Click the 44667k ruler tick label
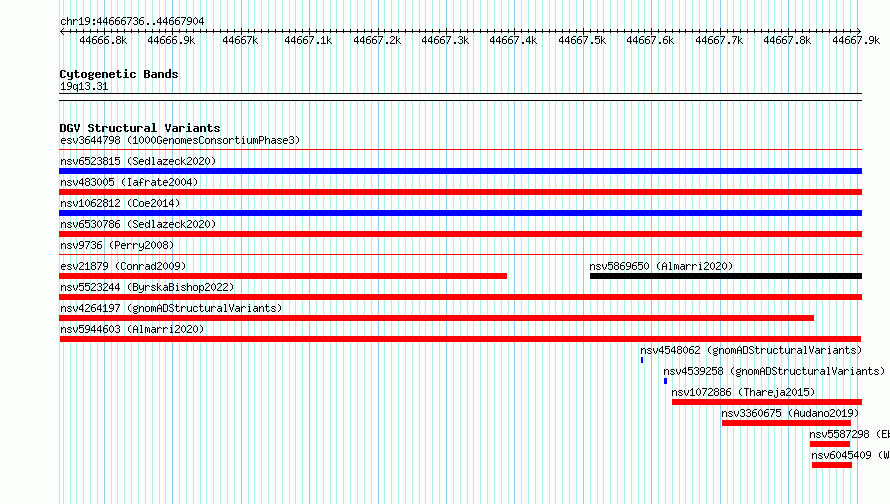The height and width of the screenshot is (504, 890). point(240,40)
